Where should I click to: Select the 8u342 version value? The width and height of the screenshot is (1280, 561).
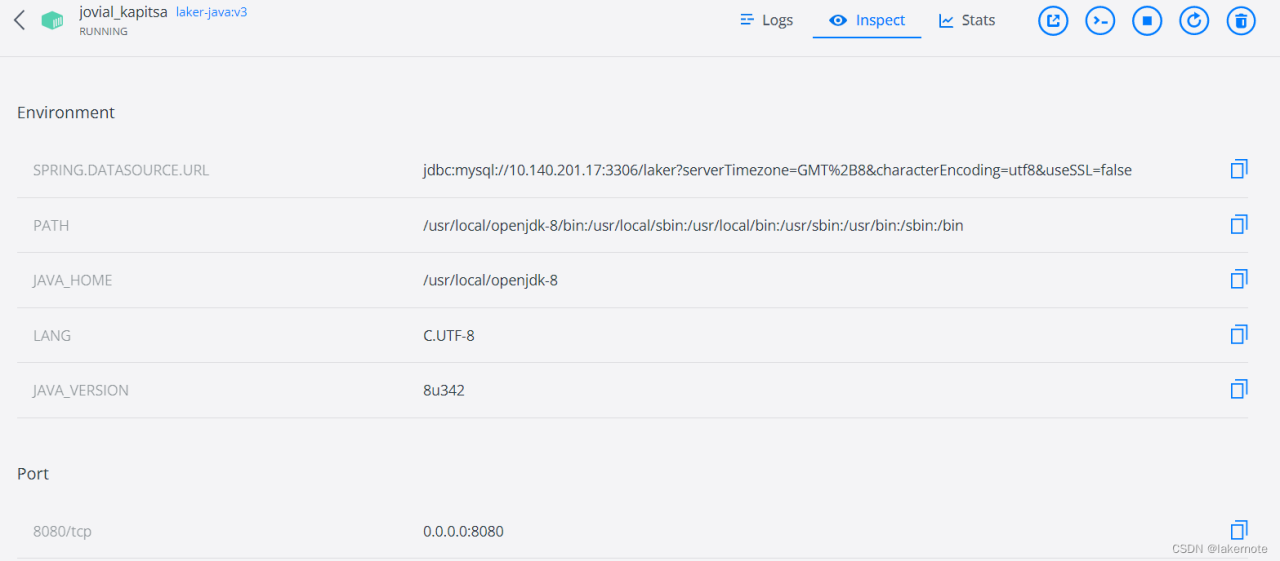click(x=444, y=390)
